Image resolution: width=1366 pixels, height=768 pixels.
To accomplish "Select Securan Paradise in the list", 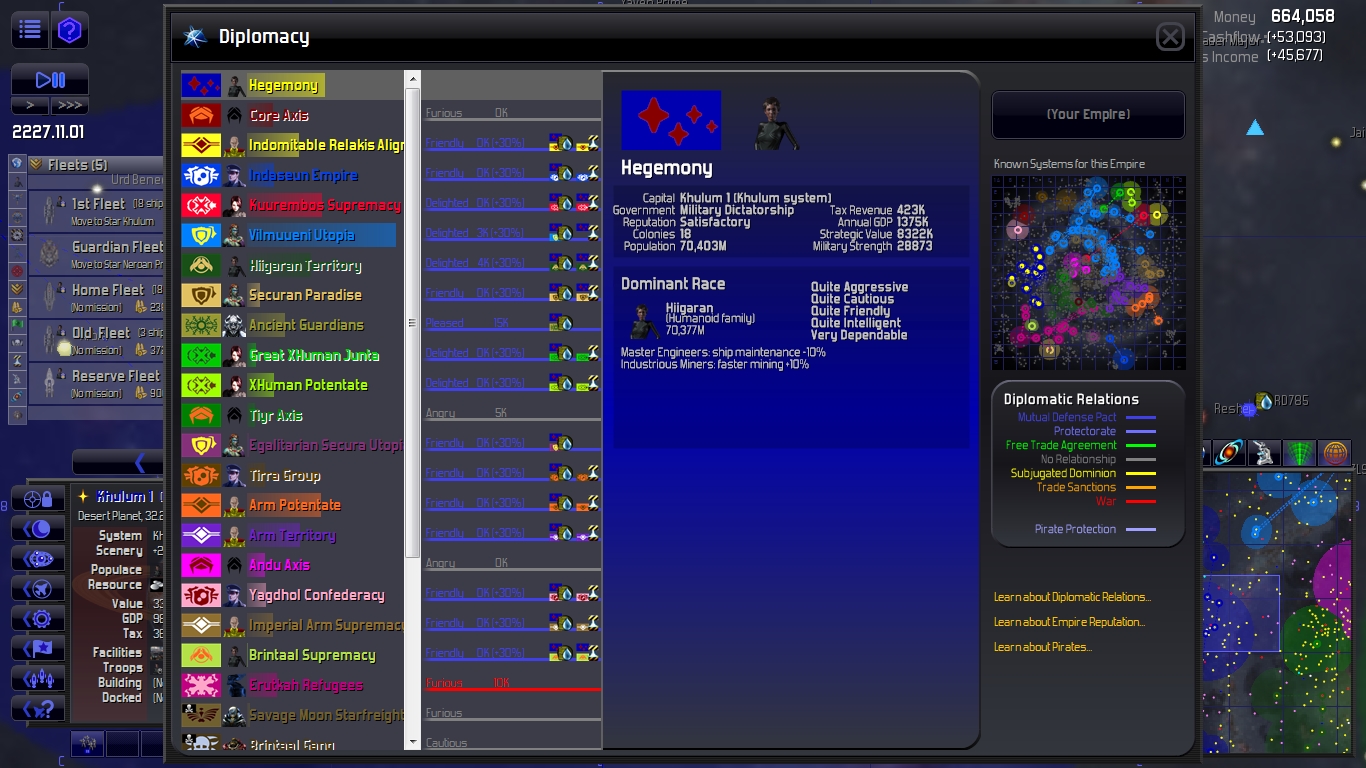I will click(x=305, y=296).
